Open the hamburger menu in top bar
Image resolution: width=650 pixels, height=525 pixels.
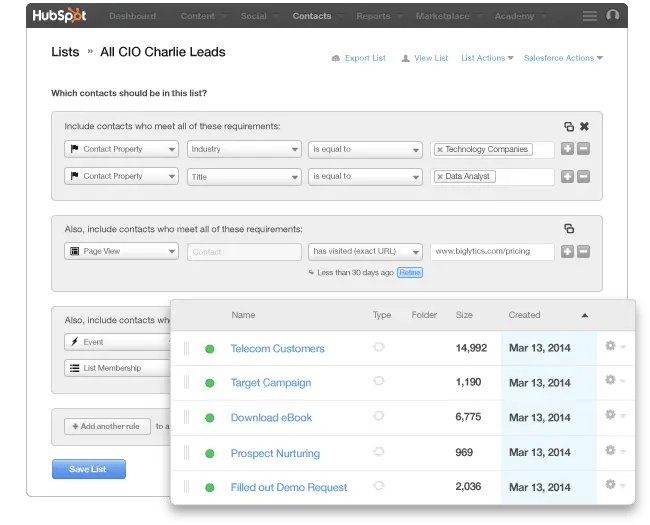tap(590, 16)
